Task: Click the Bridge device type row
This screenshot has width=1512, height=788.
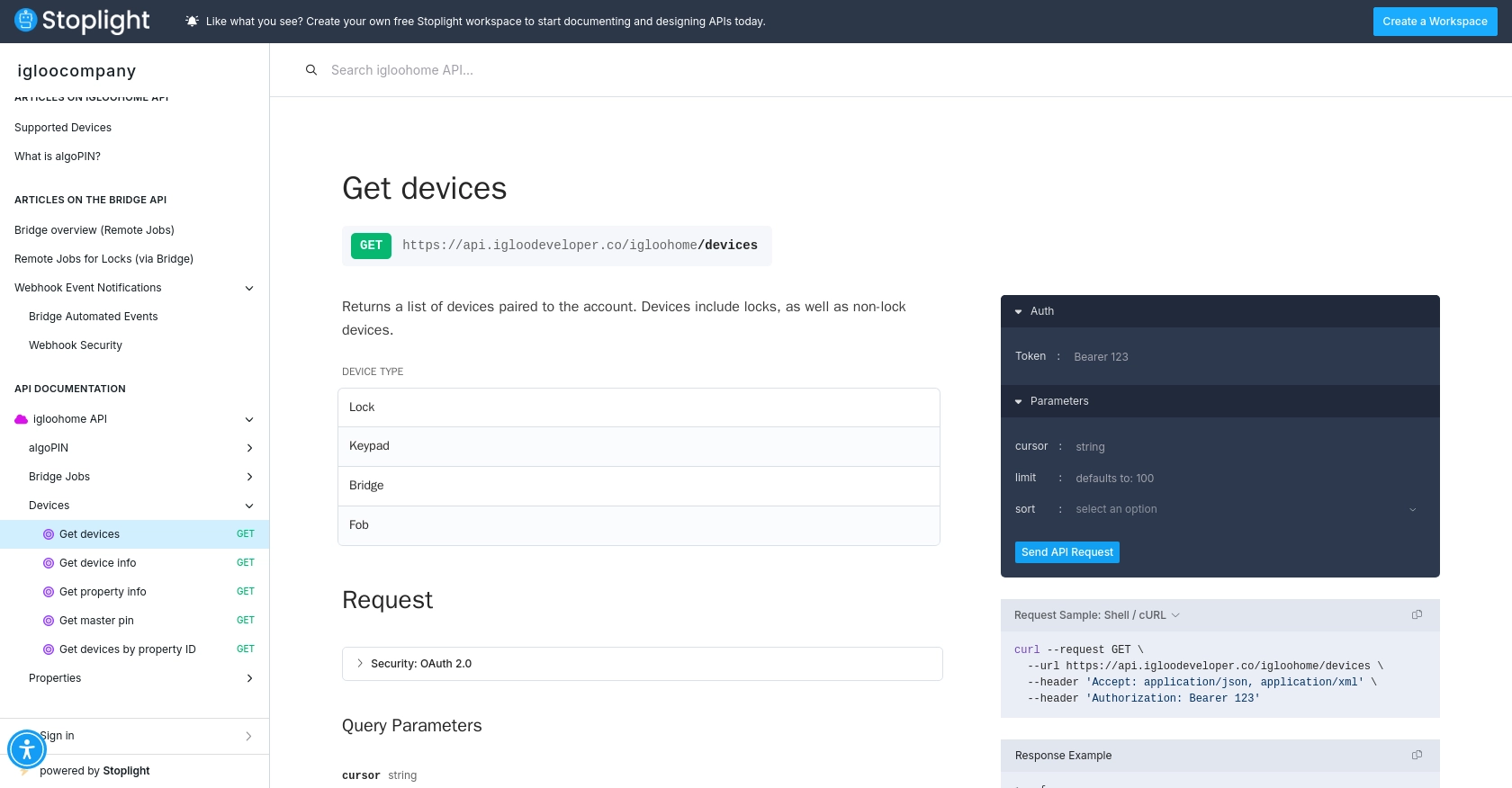Action: click(639, 486)
